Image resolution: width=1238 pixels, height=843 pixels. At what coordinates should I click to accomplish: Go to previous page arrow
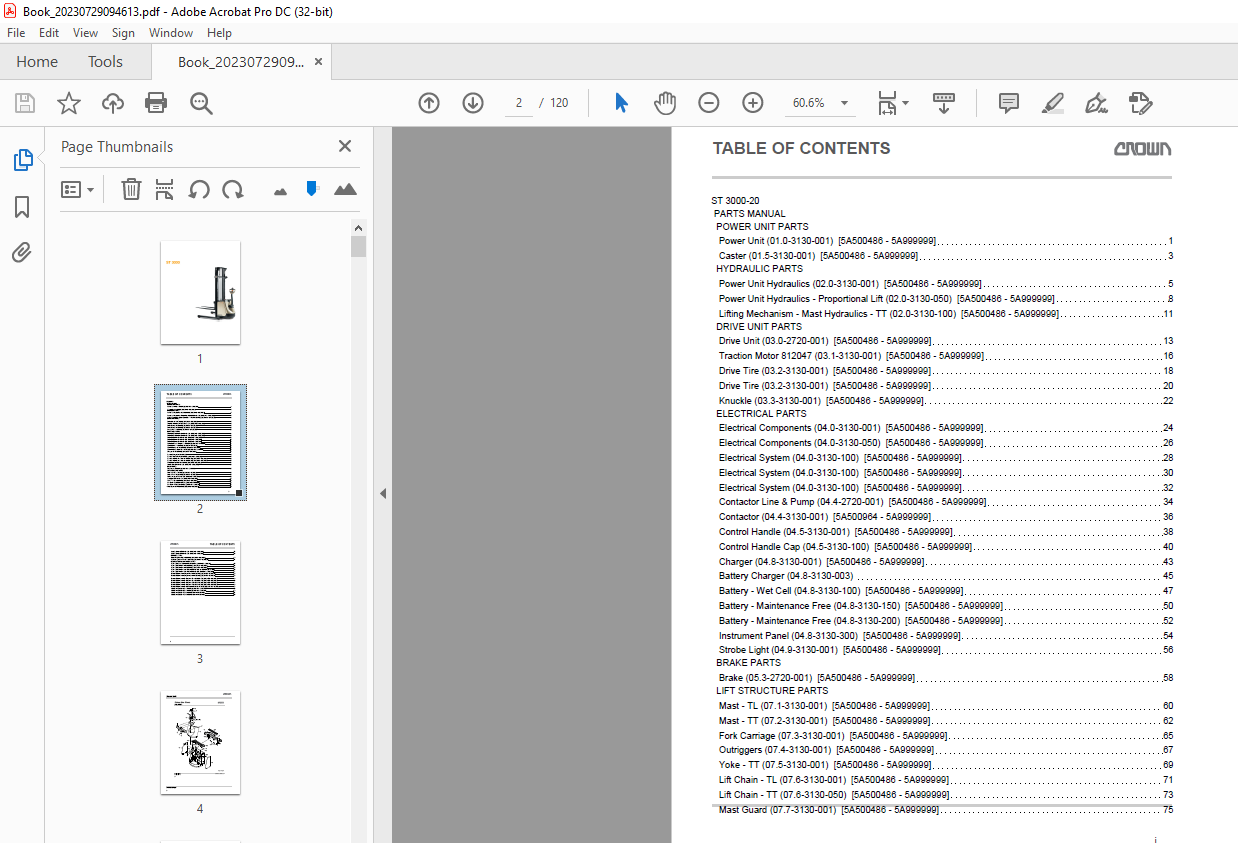pos(429,103)
